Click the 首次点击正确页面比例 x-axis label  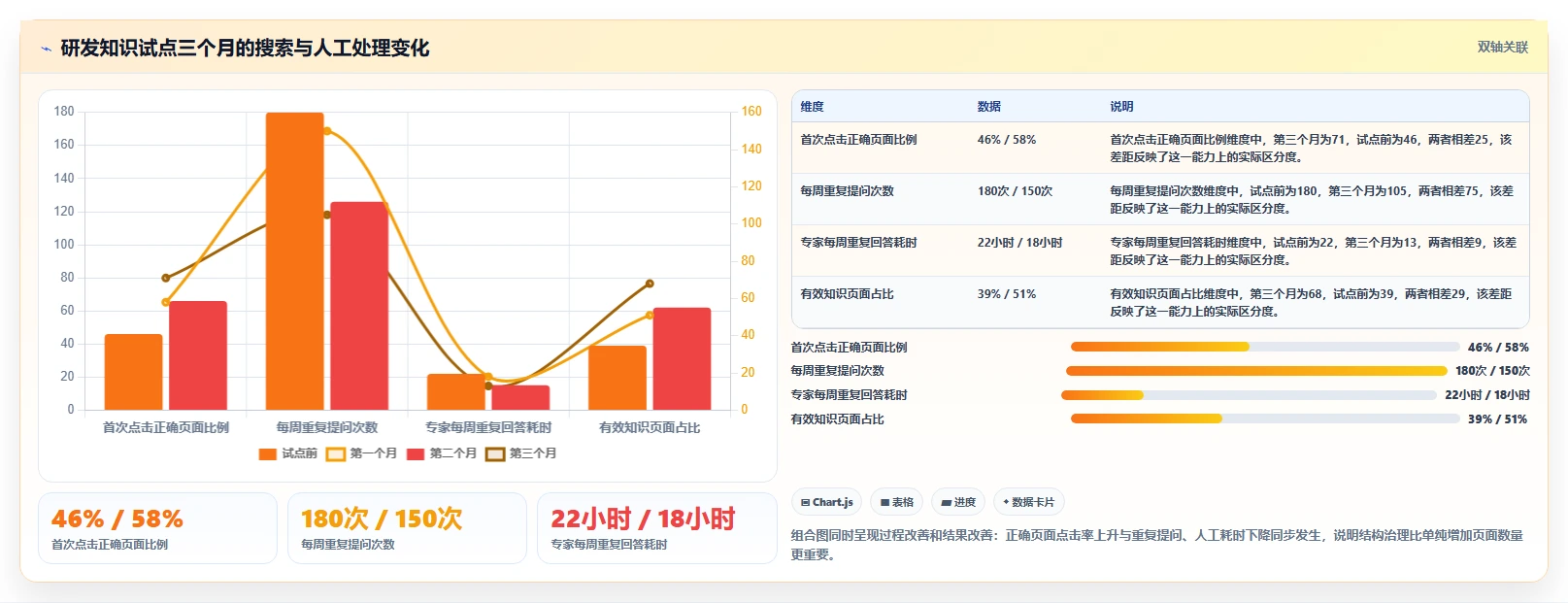[166, 427]
